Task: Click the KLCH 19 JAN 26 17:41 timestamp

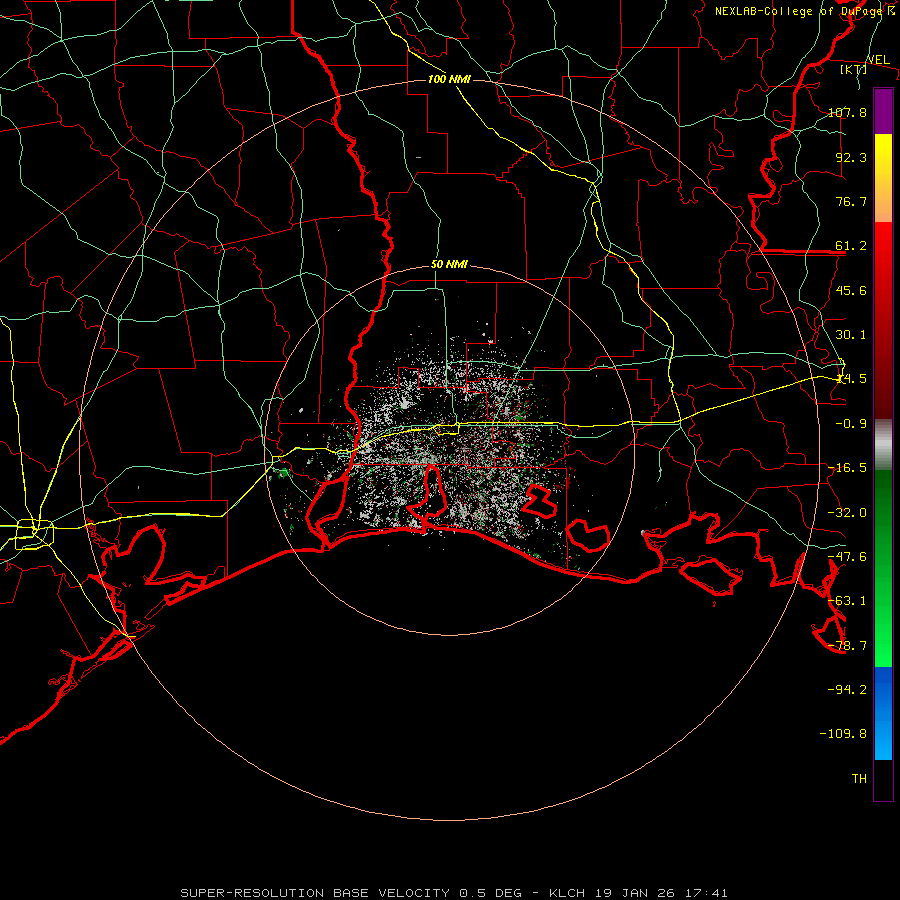Action: (638, 893)
